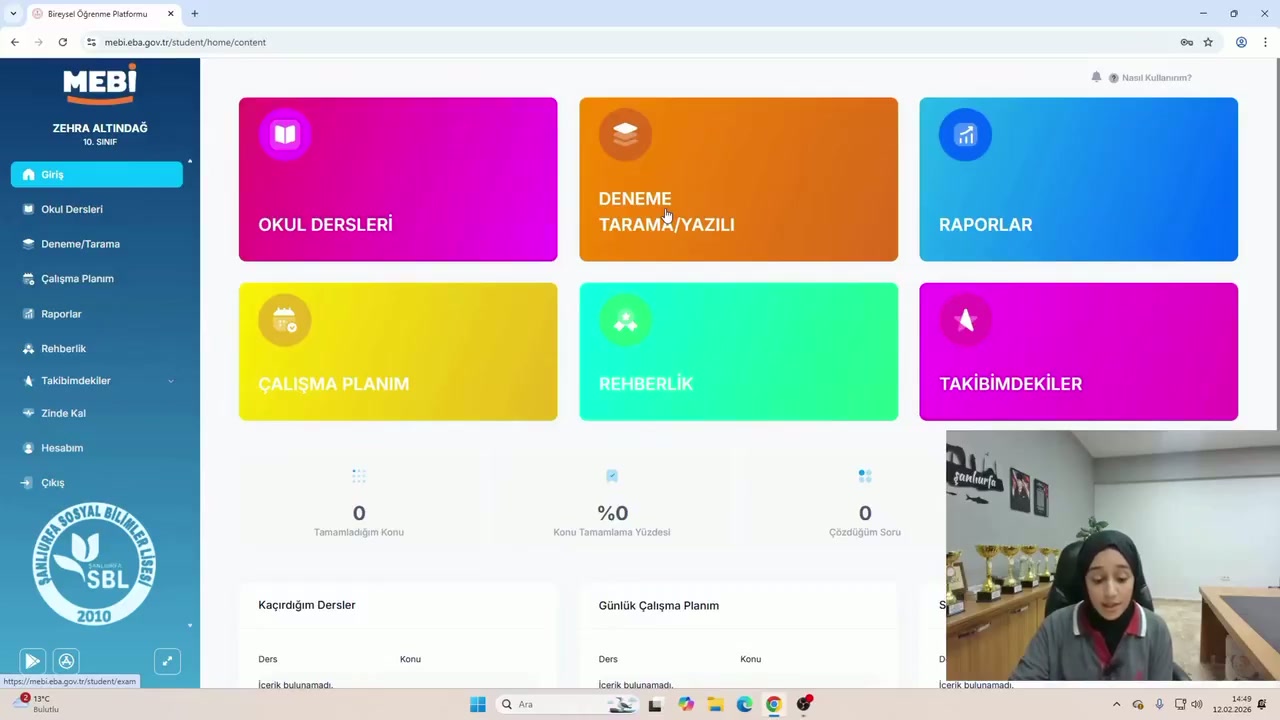Expand the Takibimdekiler sidebar submenu
The height and width of the screenshot is (720, 1280).
click(x=170, y=381)
